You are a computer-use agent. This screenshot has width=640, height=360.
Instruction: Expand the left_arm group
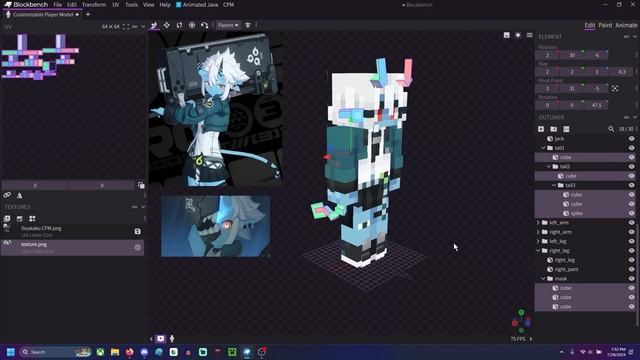point(538,223)
